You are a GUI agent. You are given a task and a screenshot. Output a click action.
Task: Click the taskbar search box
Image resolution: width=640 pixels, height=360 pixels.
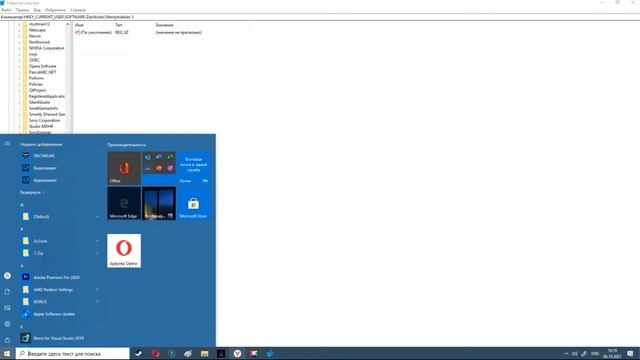[73, 353]
